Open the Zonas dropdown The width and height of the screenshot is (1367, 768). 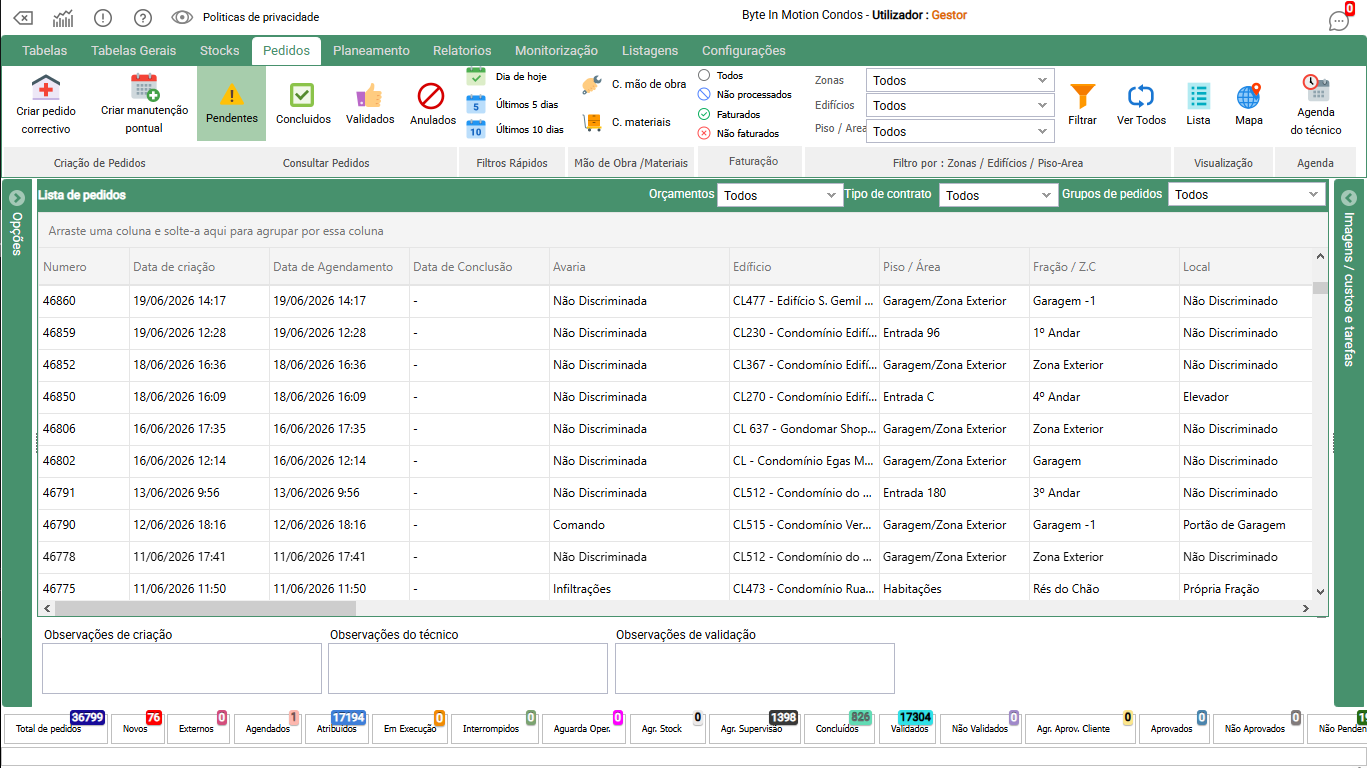[x=960, y=80]
